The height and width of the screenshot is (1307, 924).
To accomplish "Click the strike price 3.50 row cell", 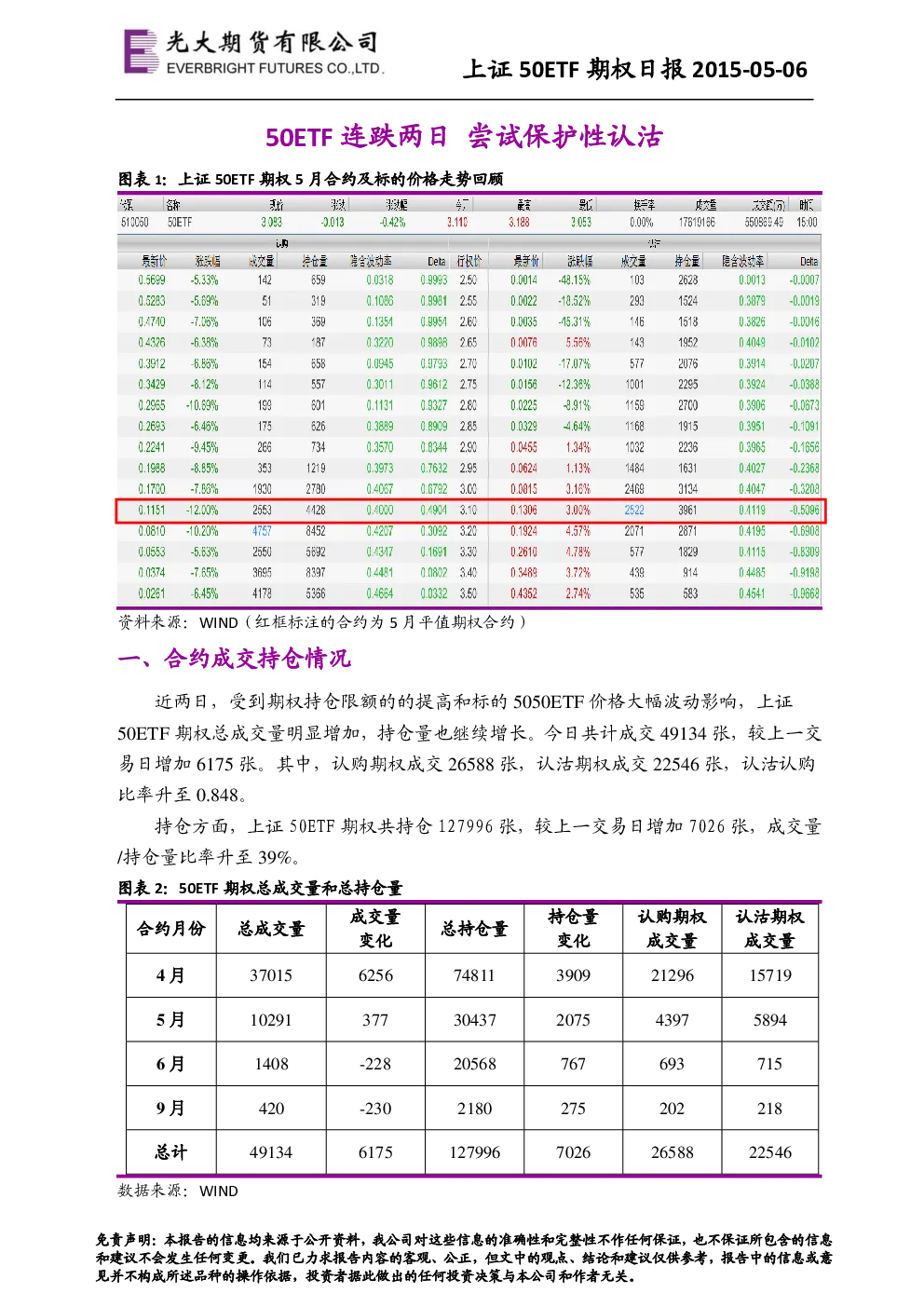I will (x=468, y=593).
